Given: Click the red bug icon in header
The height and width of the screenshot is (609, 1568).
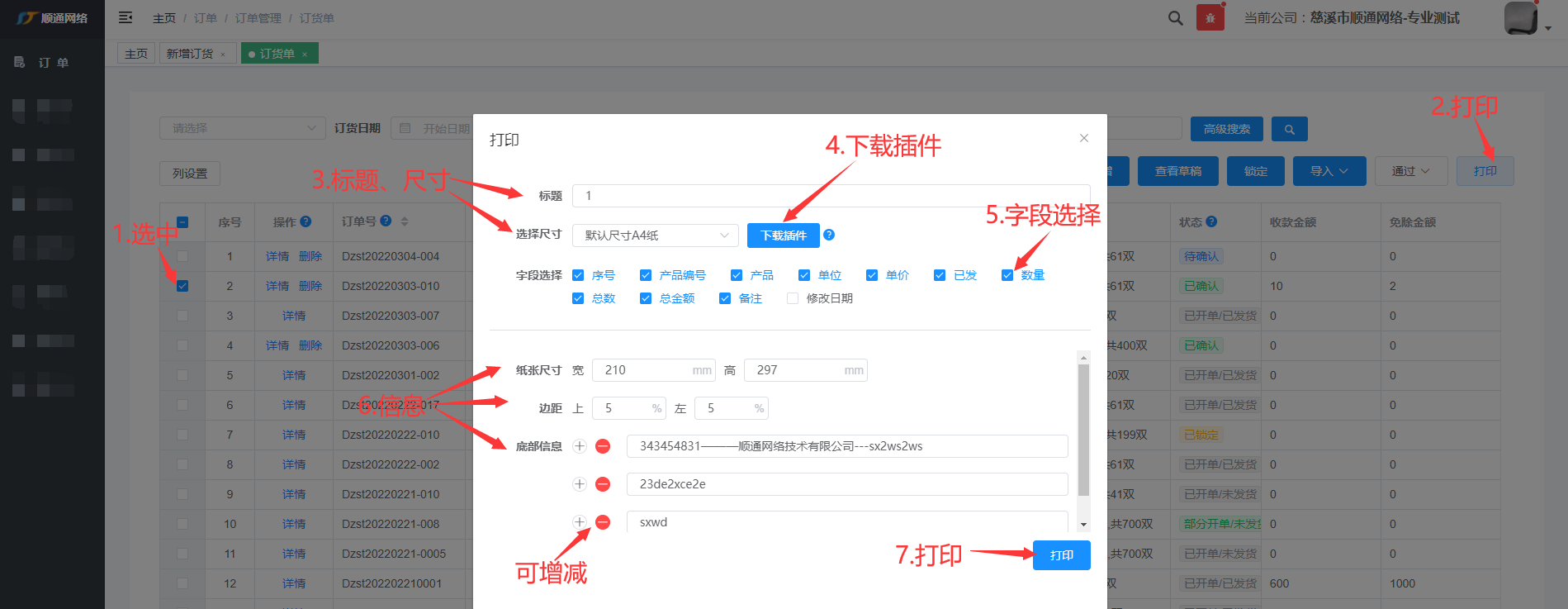Looking at the screenshot, I should [1210, 18].
